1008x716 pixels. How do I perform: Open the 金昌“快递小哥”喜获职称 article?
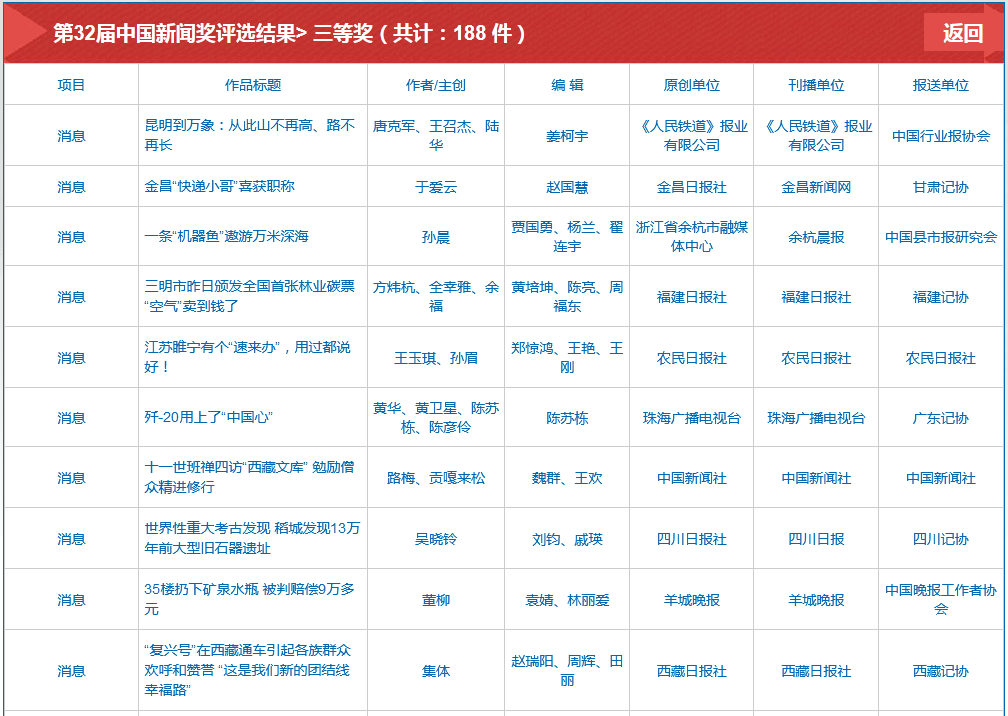pyautogui.click(x=220, y=186)
